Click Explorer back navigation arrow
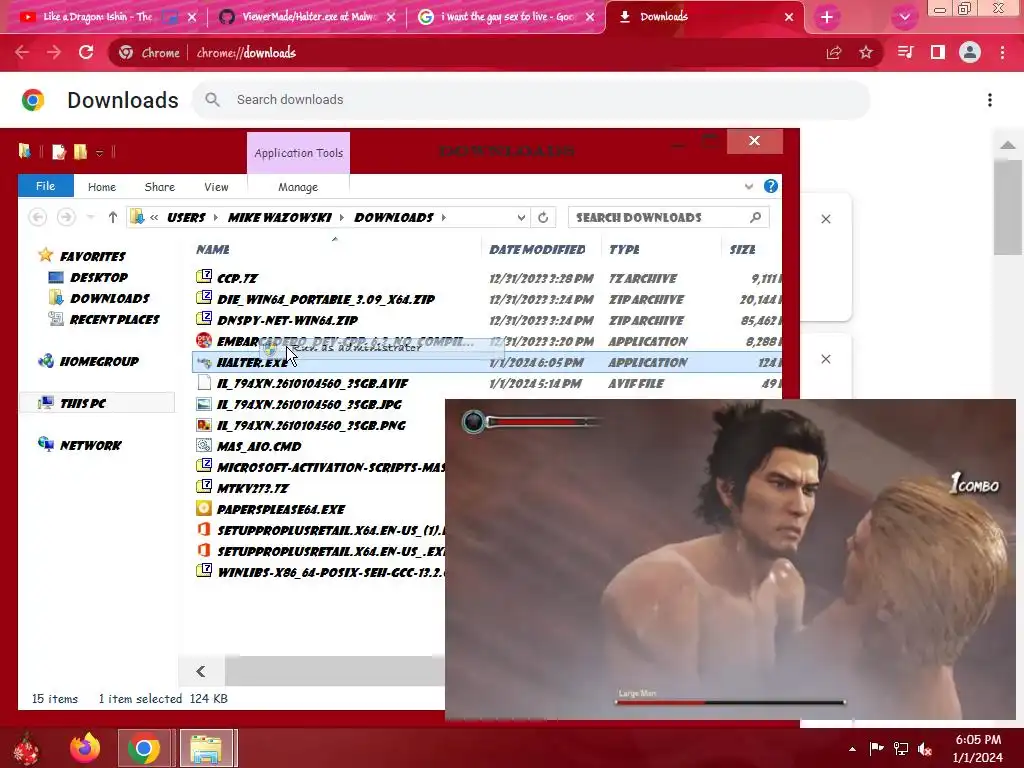 click(38, 217)
